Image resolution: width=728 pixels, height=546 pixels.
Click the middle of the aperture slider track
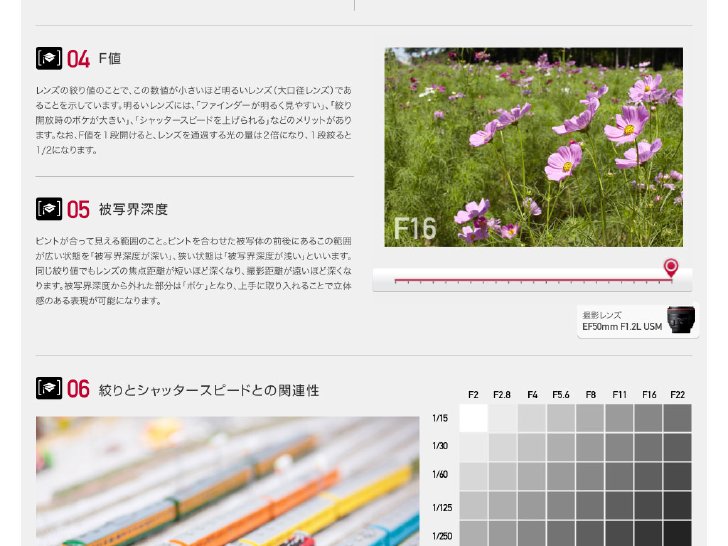click(x=533, y=280)
